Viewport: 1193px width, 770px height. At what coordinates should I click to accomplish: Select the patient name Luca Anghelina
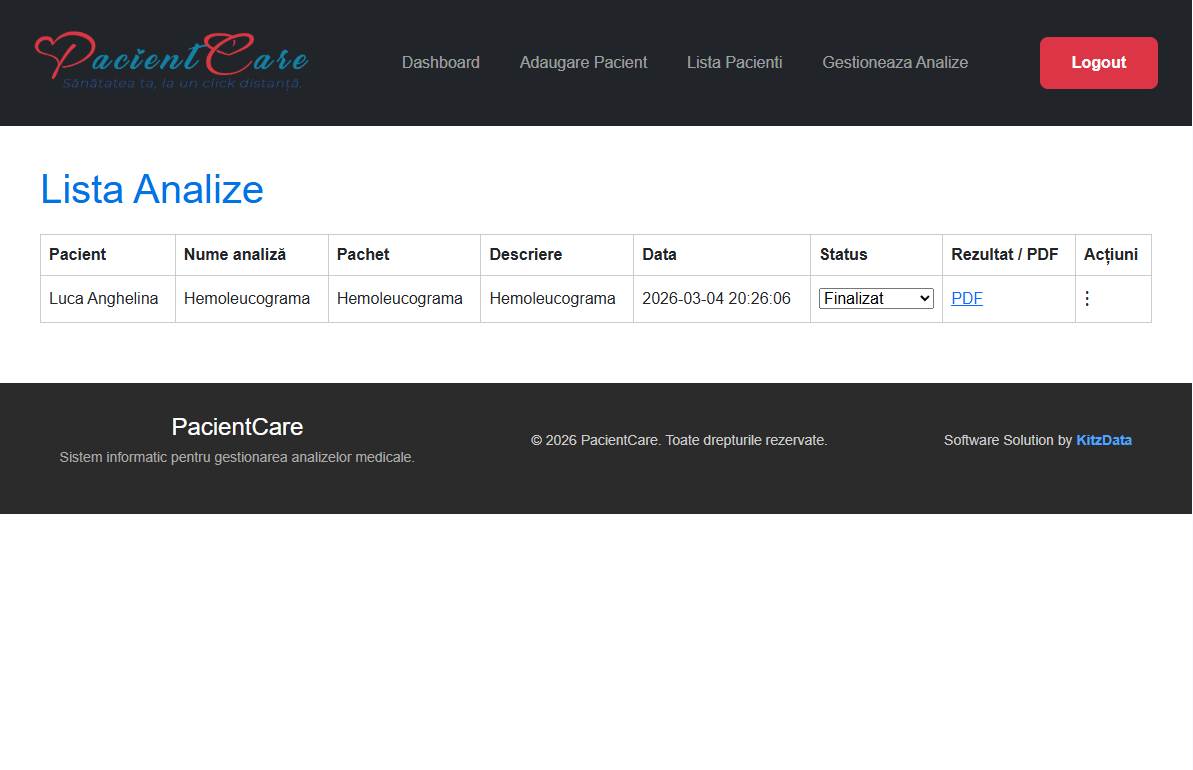(103, 299)
